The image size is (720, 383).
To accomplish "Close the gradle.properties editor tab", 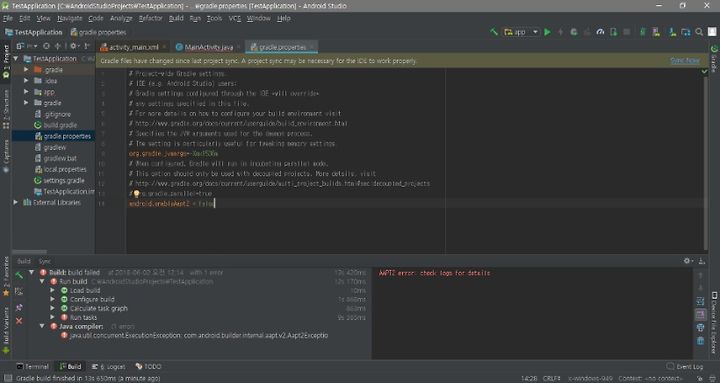I will [312, 47].
